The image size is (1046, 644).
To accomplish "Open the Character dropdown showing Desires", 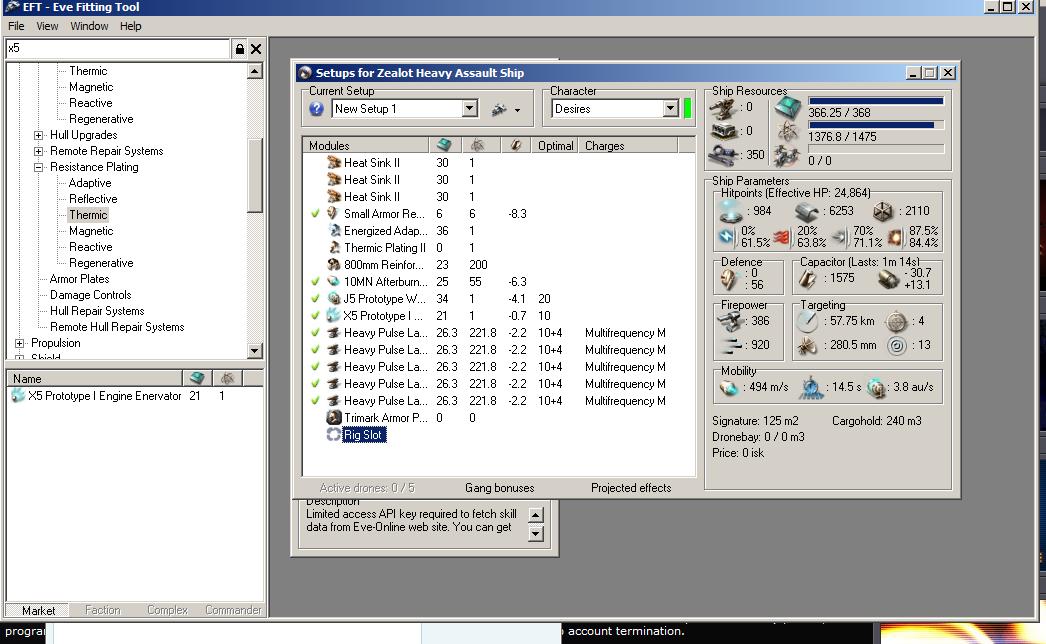I will click(x=671, y=108).
